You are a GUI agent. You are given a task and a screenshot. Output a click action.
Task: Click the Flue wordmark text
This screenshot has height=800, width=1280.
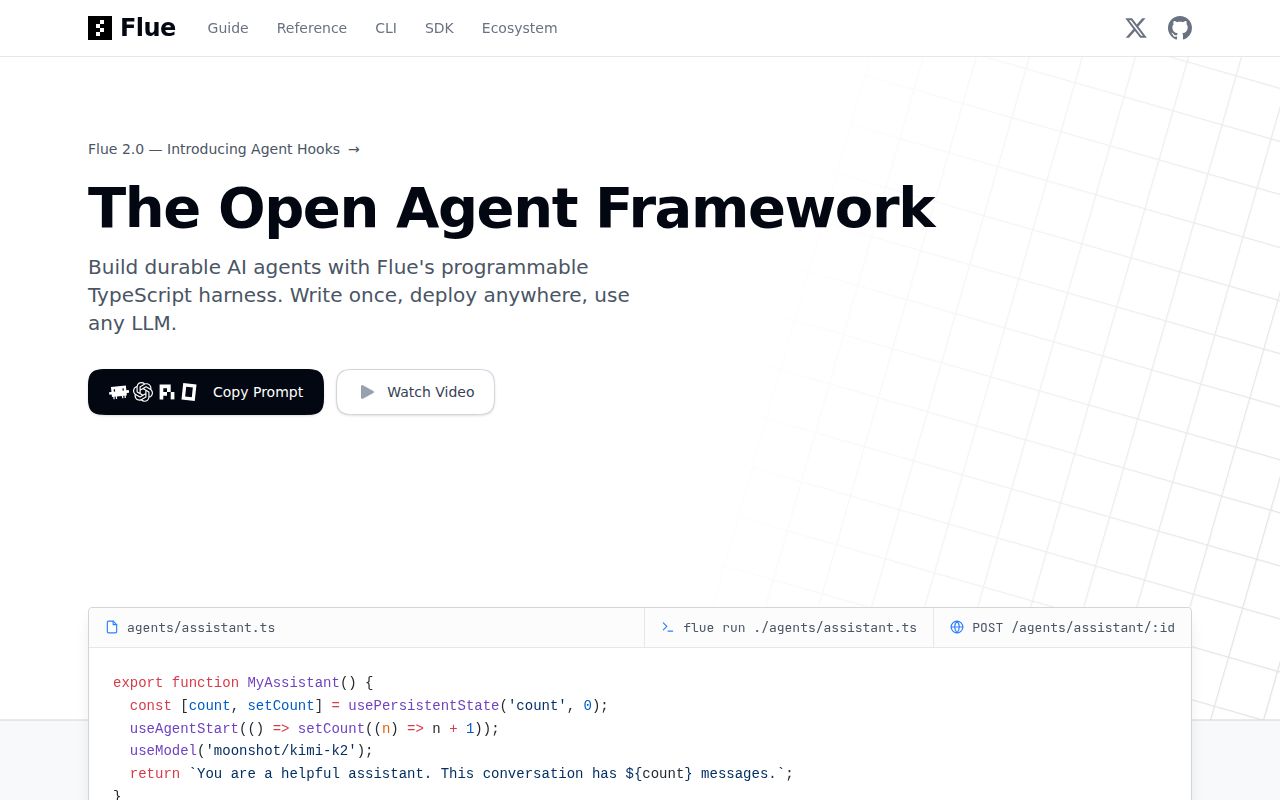(x=148, y=28)
